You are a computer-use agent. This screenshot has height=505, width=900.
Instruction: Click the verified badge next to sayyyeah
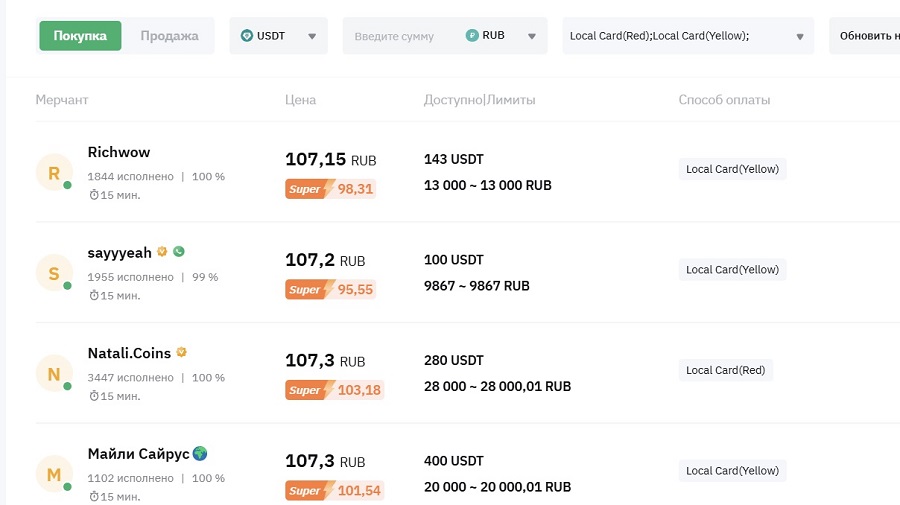pos(162,252)
